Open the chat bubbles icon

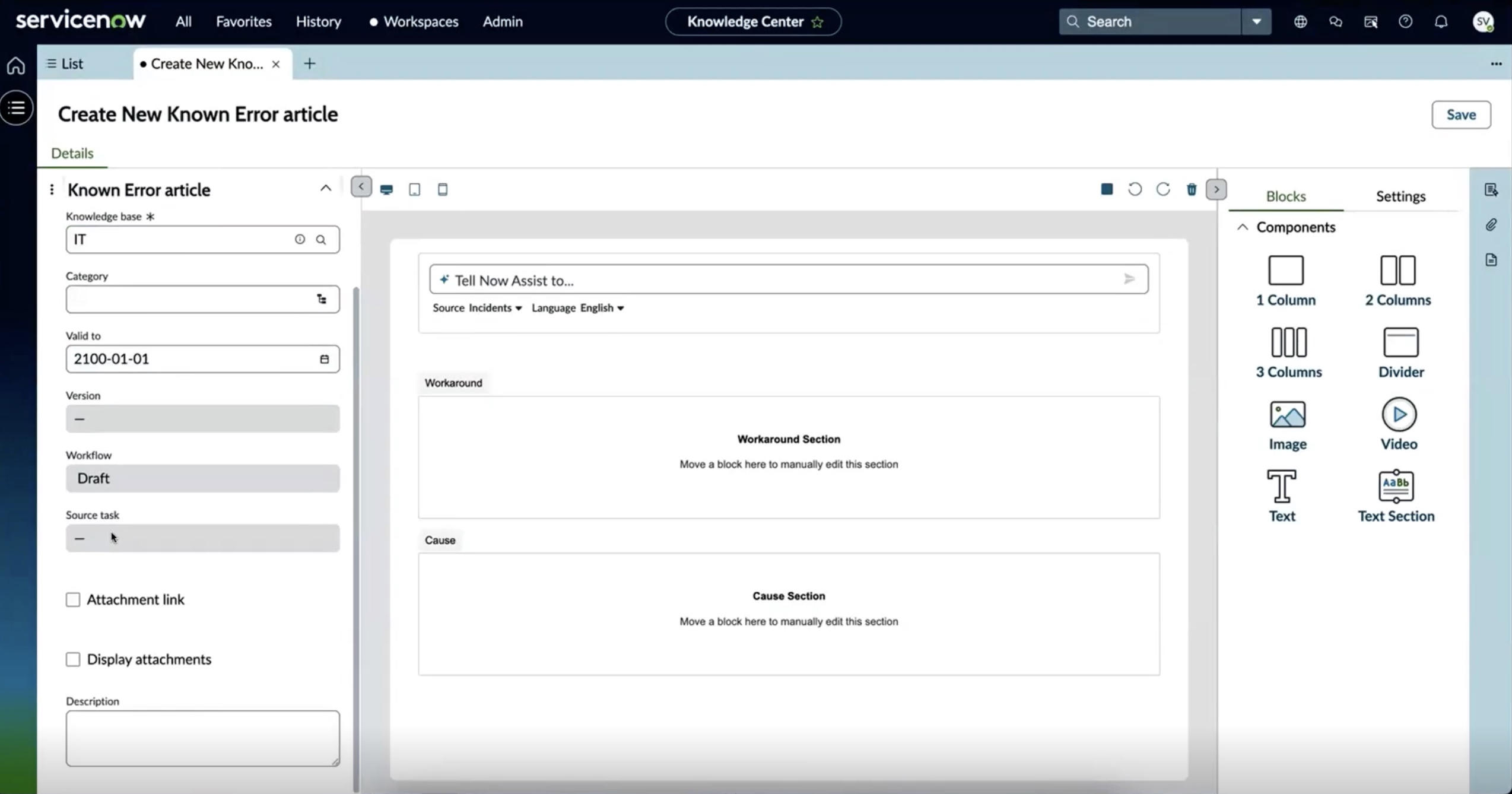tap(1335, 21)
